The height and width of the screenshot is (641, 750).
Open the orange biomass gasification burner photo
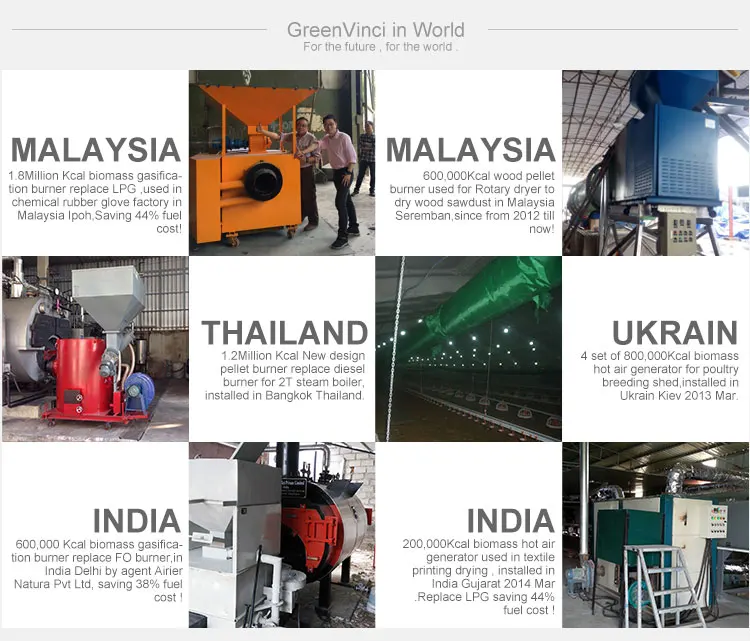(282, 163)
